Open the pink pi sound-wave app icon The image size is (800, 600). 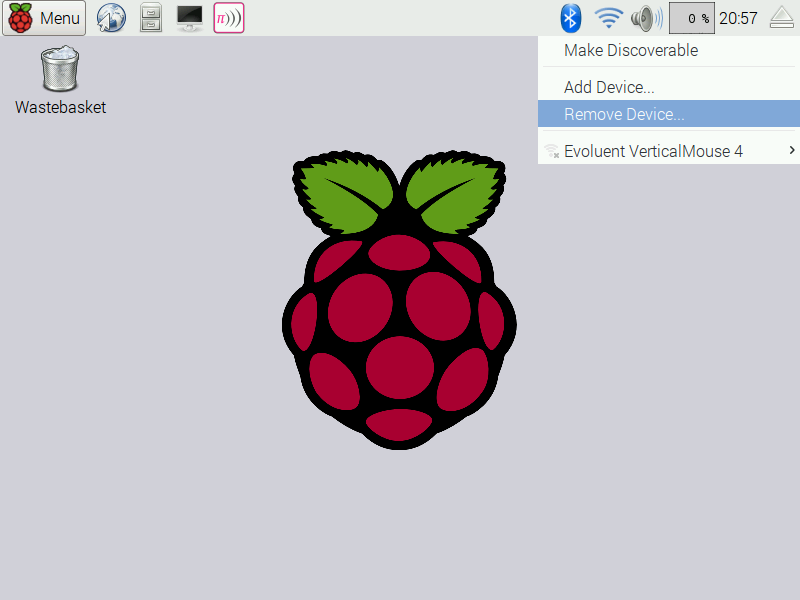click(x=229, y=18)
